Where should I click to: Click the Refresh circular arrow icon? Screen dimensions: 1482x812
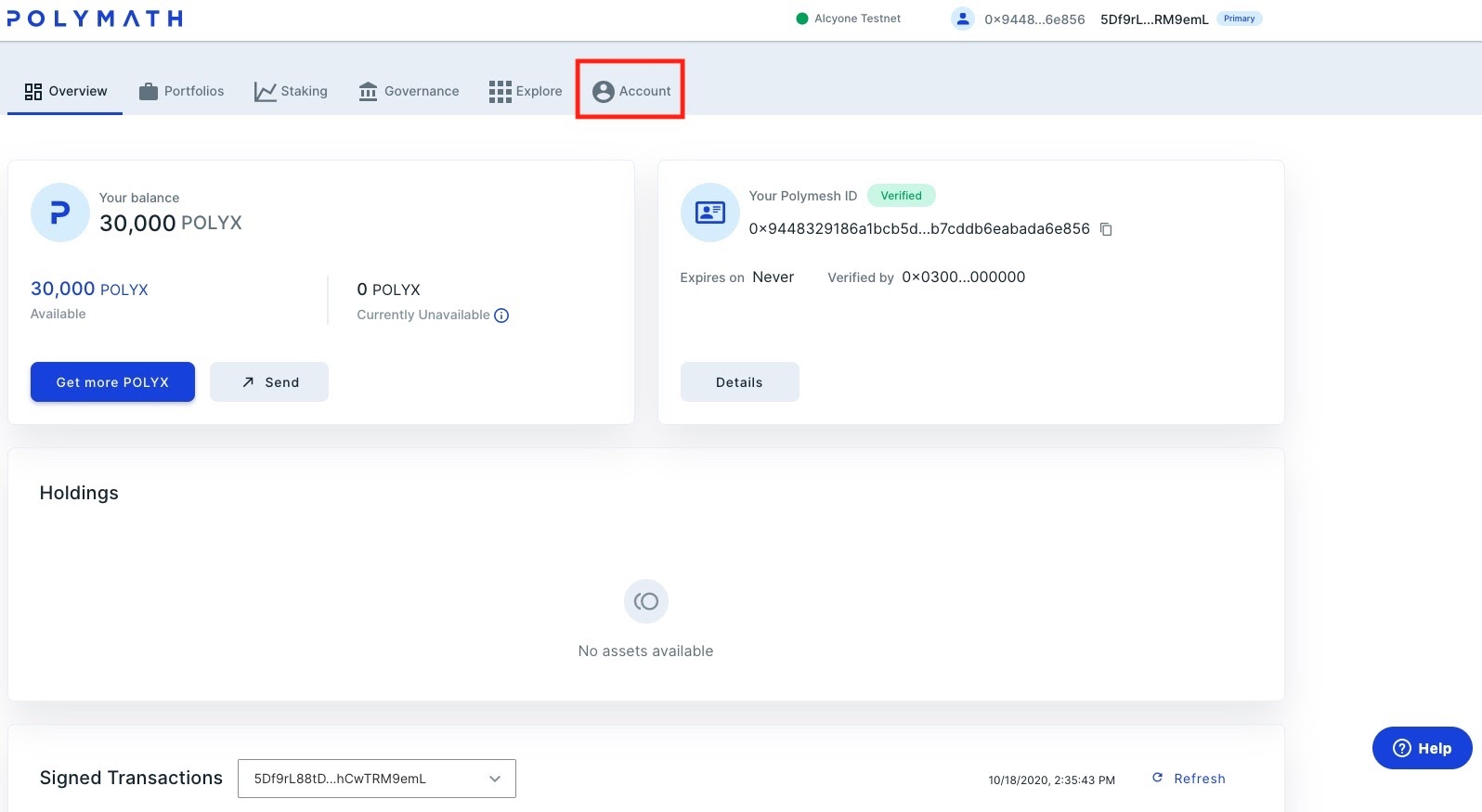click(1157, 778)
